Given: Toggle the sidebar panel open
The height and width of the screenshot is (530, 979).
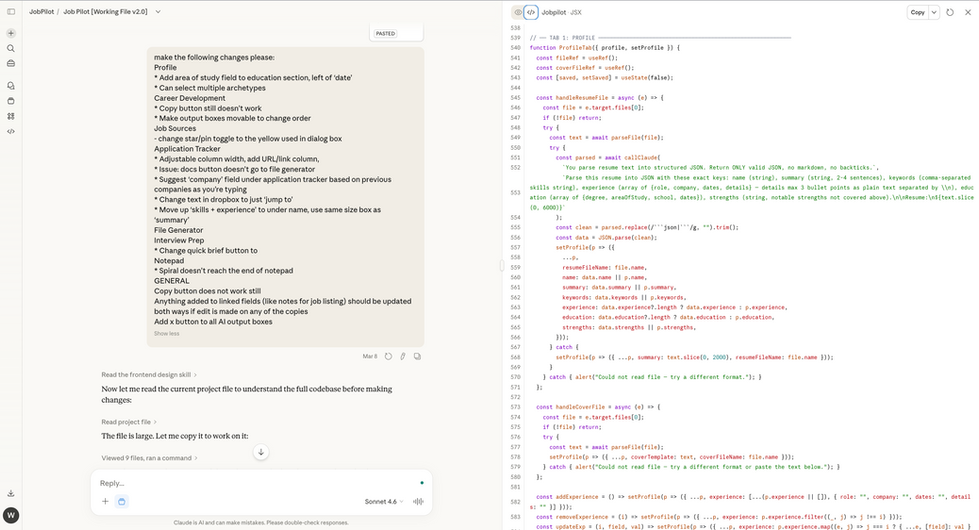Looking at the screenshot, I should pos(11,12).
